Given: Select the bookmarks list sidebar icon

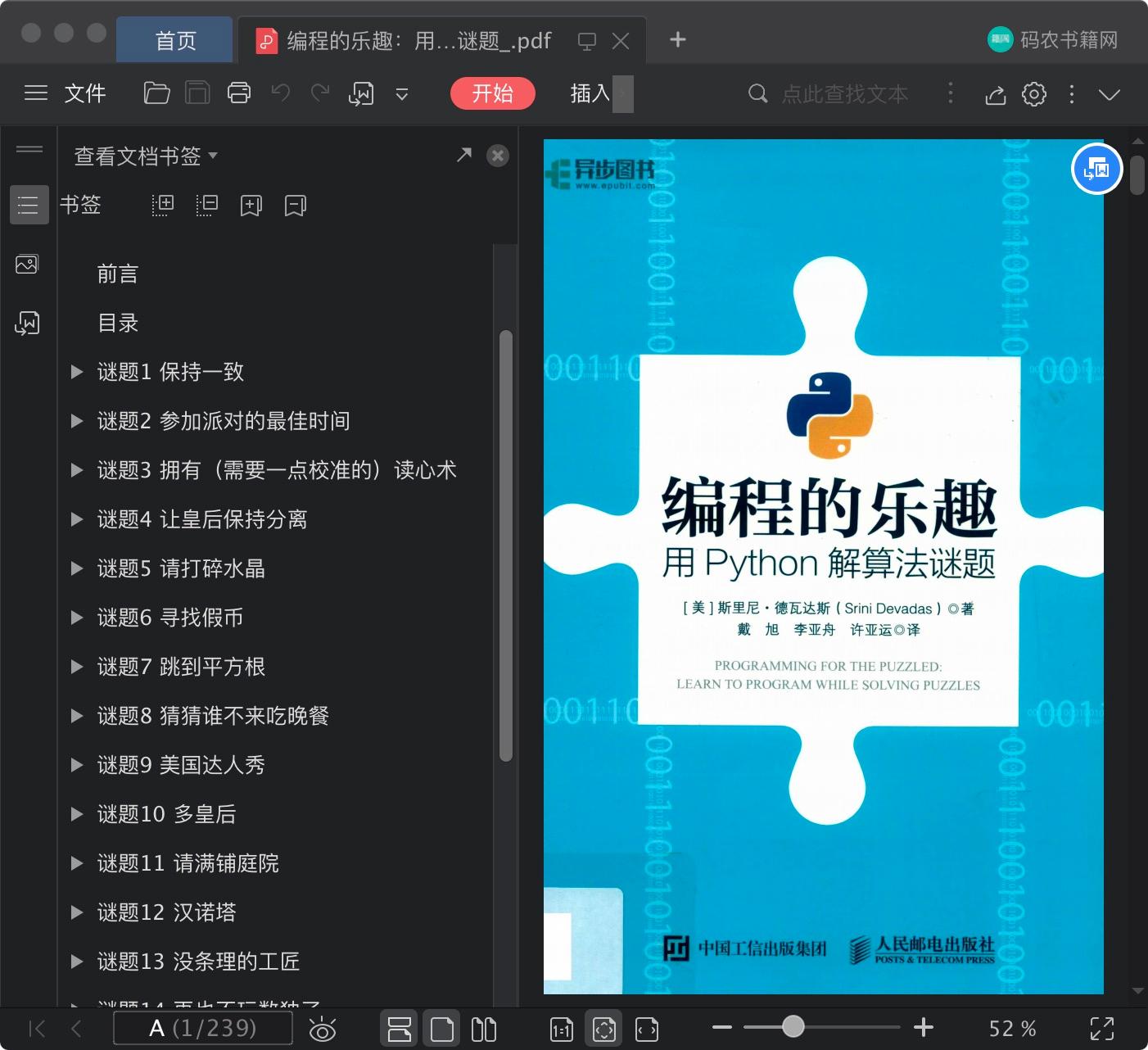Looking at the screenshot, I should point(29,205).
